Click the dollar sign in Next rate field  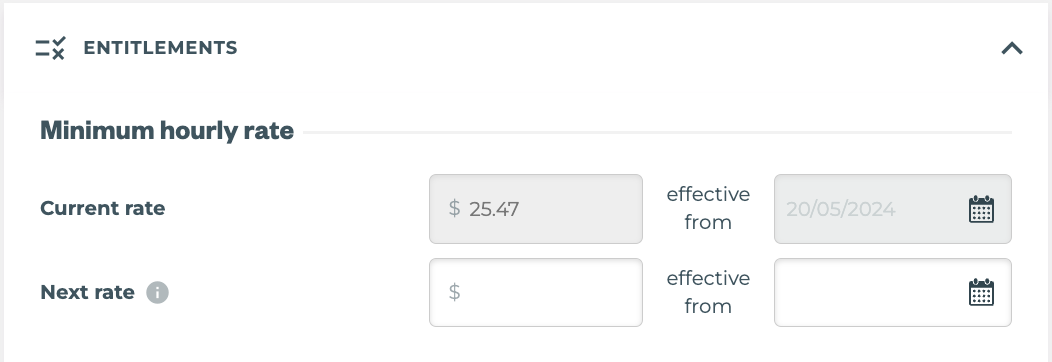[454, 292]
